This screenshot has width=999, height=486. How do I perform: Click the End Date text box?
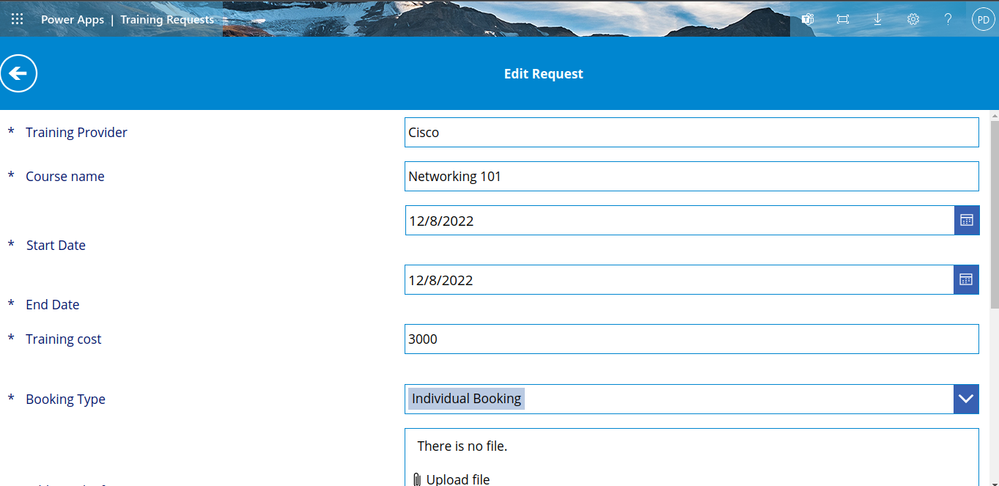[679, 280]
